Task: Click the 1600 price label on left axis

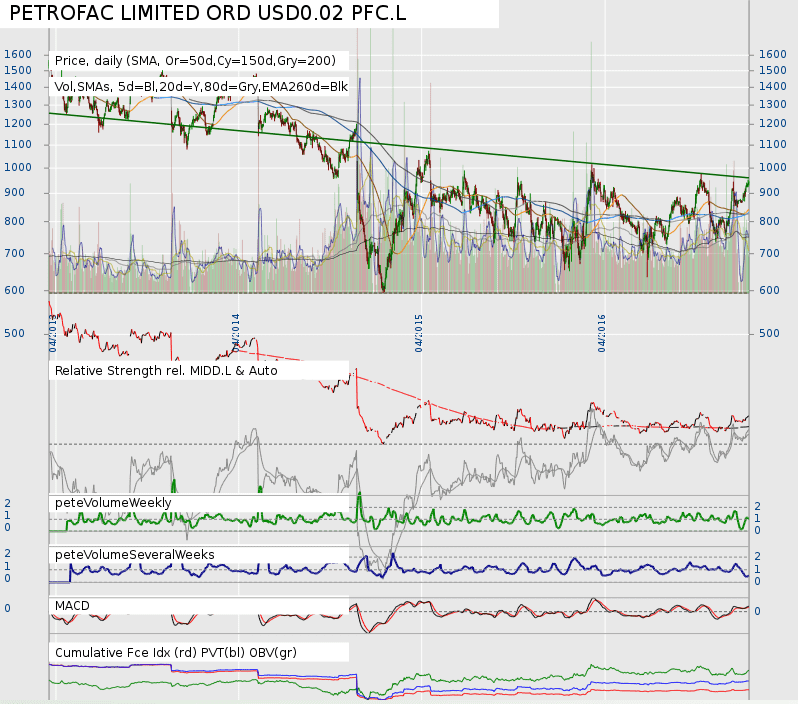Action: [18, 54]
